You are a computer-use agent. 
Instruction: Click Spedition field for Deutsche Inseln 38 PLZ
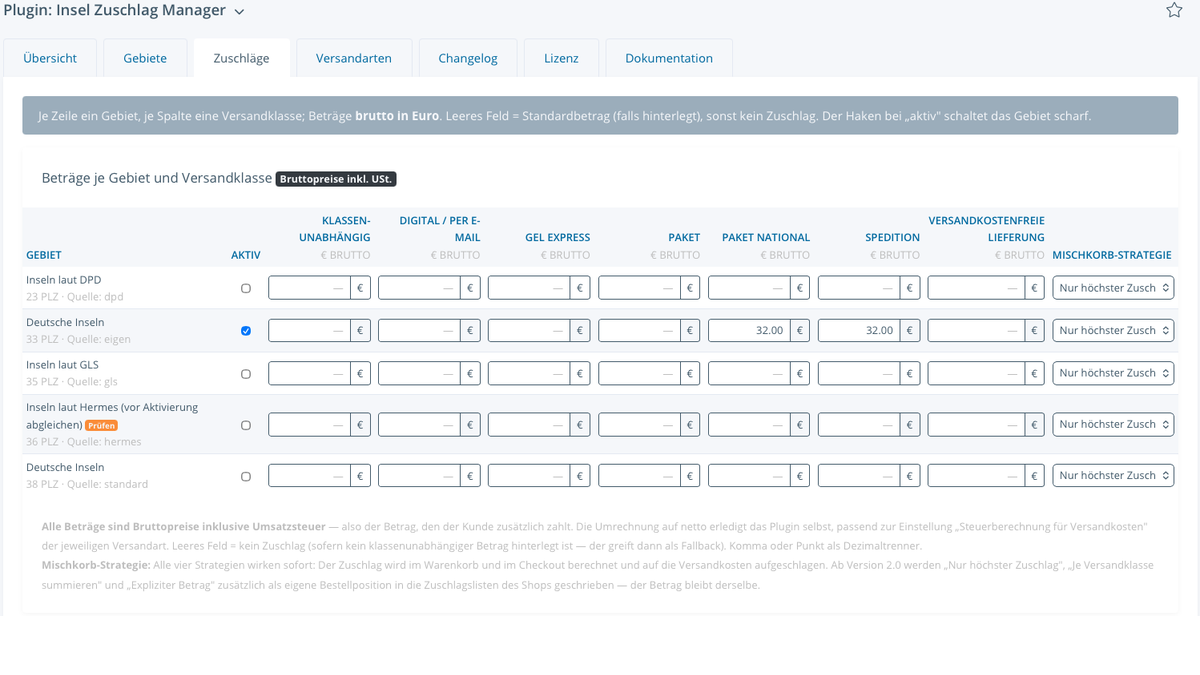pos(859,476)
